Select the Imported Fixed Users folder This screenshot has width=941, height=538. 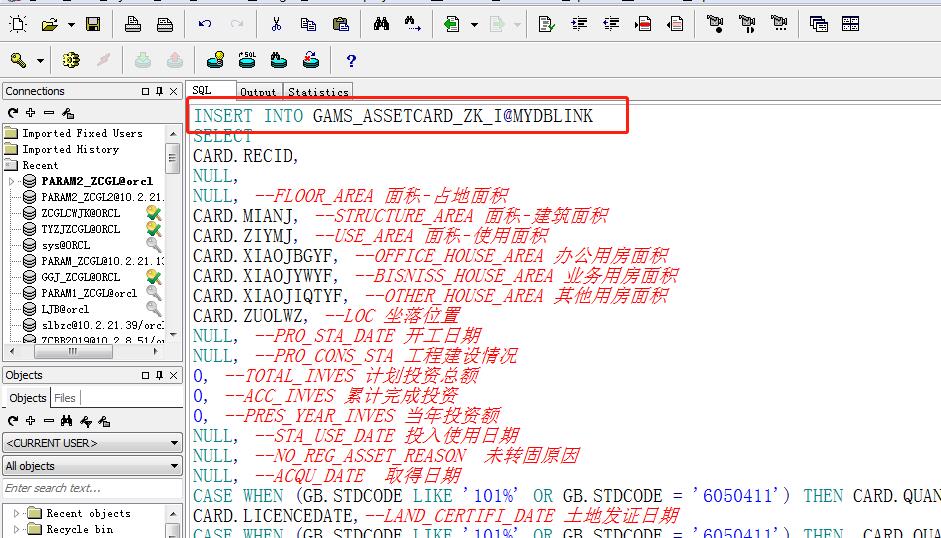click(x=82, y=133)
